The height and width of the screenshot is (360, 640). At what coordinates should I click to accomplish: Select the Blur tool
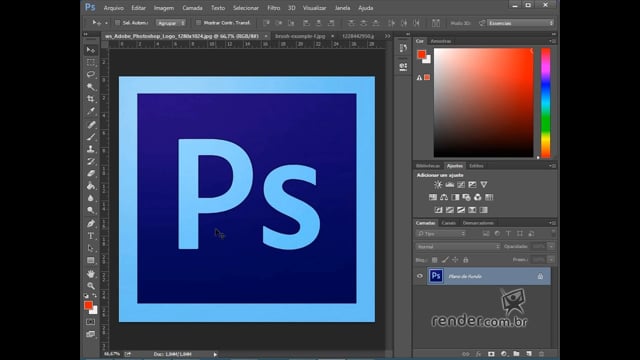pyautogui.click(x=91, y=198)
